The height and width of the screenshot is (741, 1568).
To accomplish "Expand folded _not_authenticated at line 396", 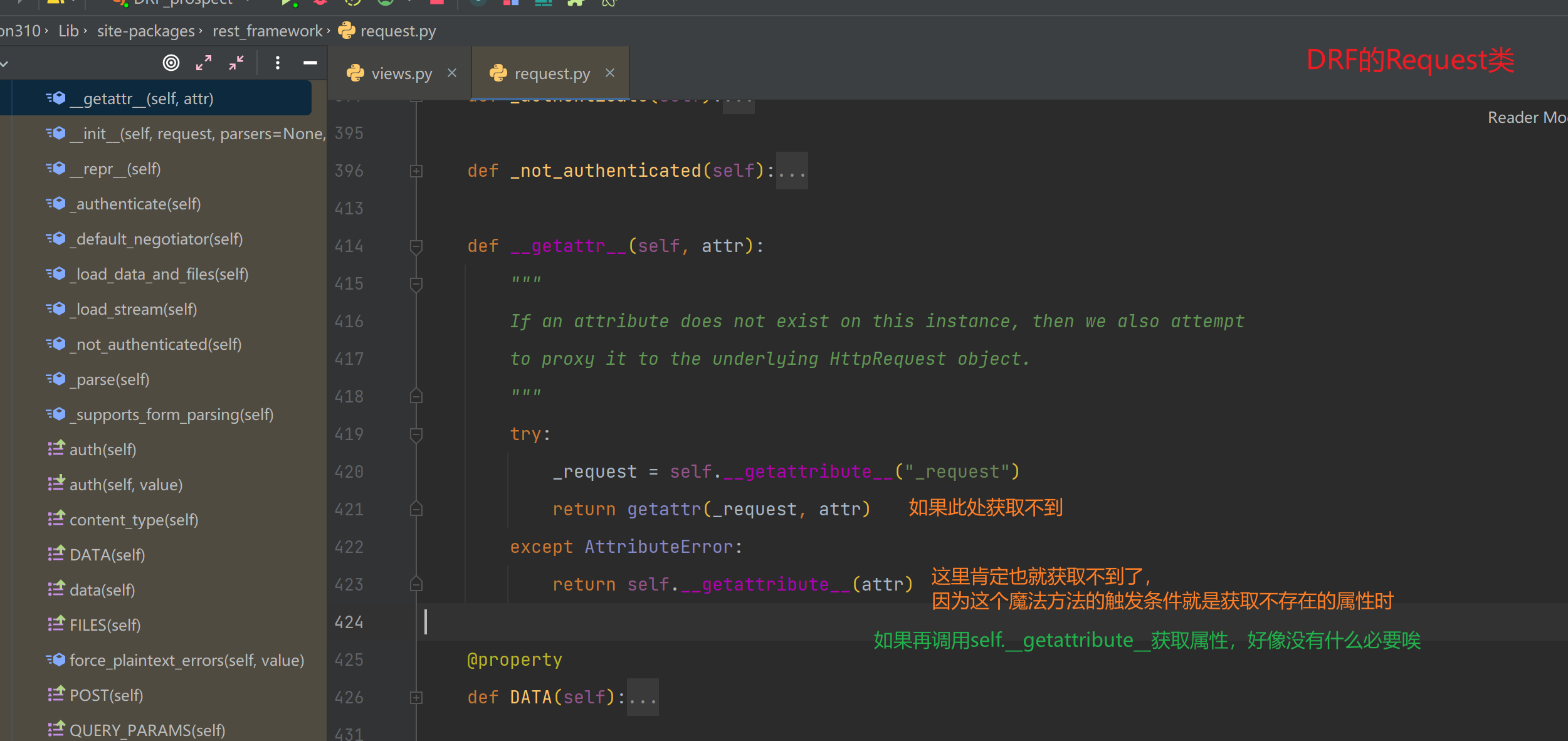I will click(x=416, y=171).
